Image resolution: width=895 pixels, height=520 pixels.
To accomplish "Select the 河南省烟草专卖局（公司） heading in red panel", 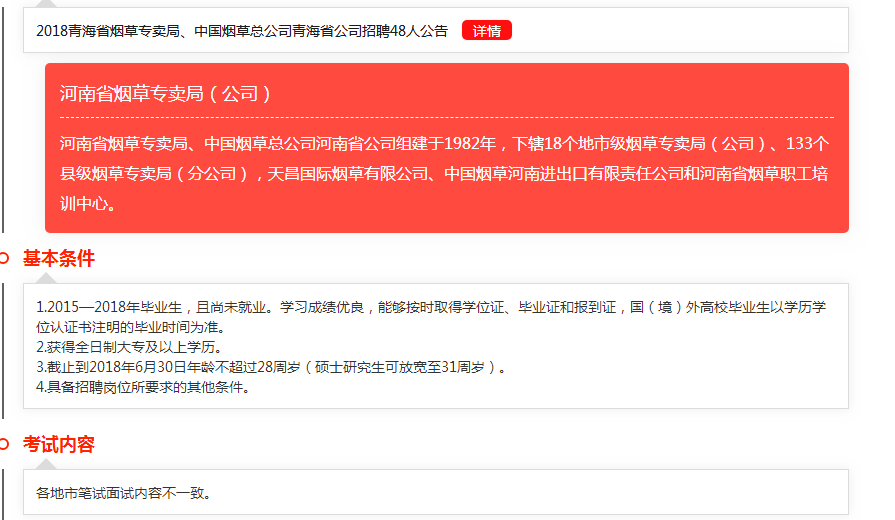I will (165, 94).
